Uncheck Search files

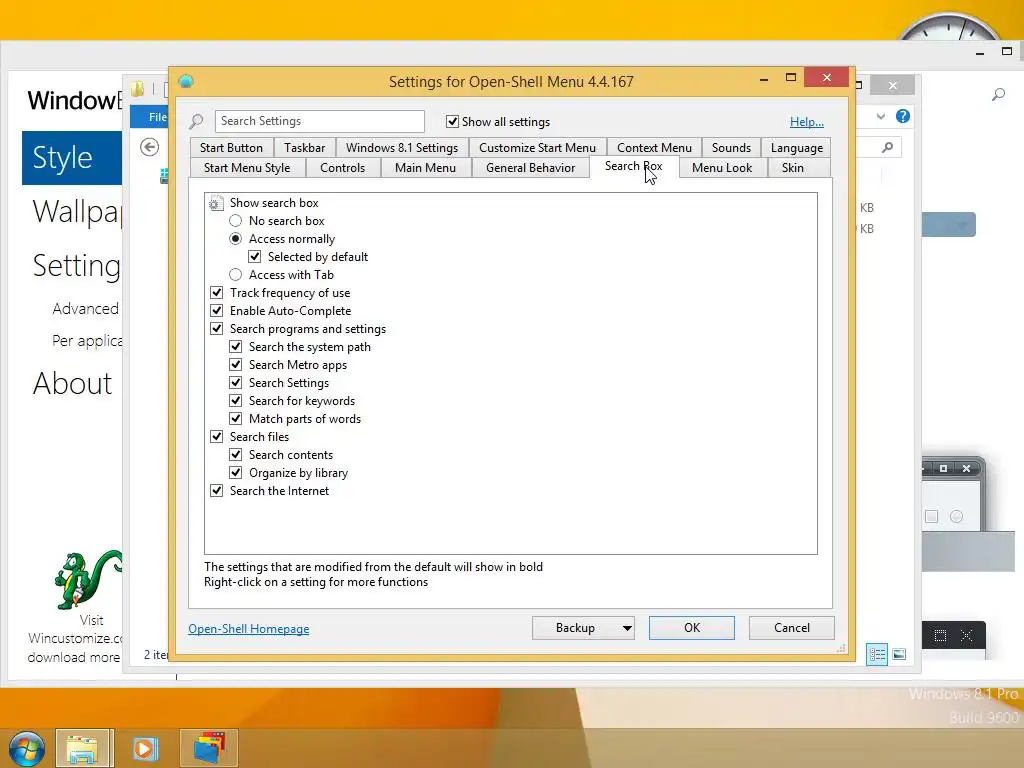(x=216, y=436)
